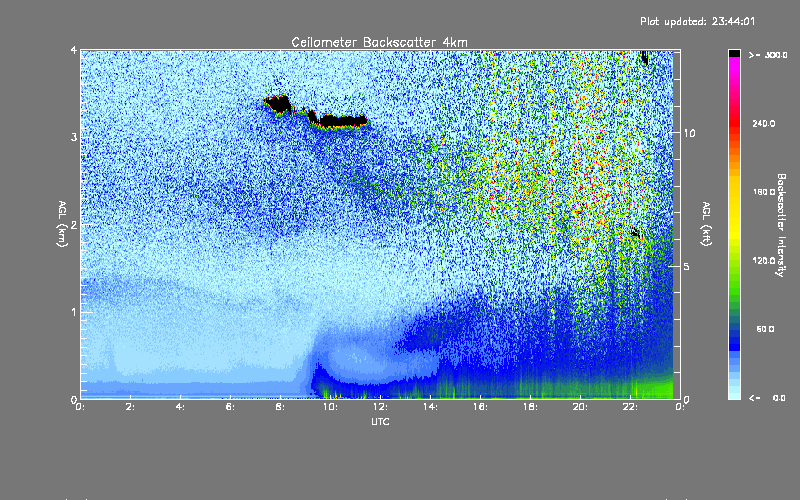Click the '5' tick on the AGL kft axis
Screen dimensions: 800x500
pos(686,266)
